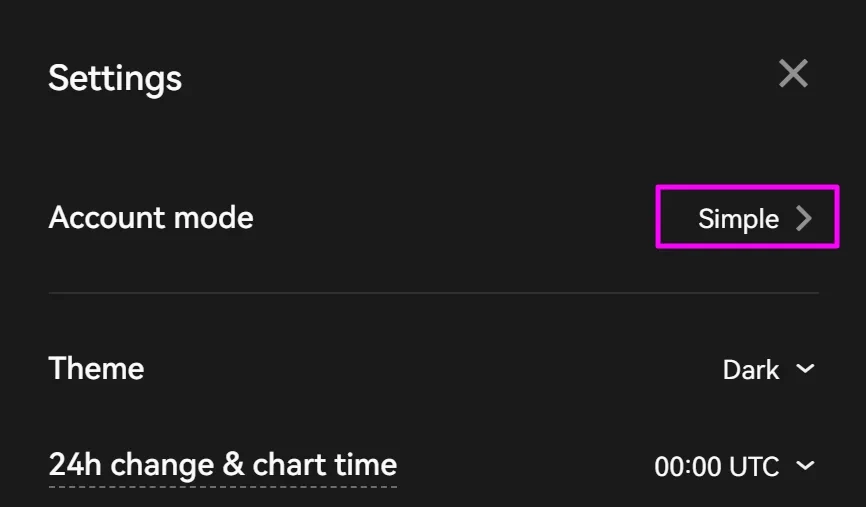Viewport: 866px width, 507px height.
Task: Click the Settings heading
Action: [115, 78]
